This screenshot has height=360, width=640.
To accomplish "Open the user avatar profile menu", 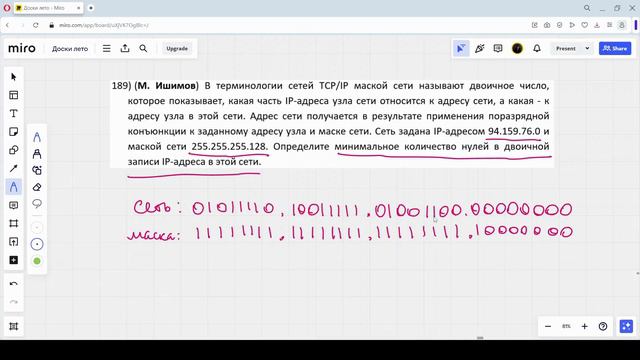I will (x=517, y=49).
